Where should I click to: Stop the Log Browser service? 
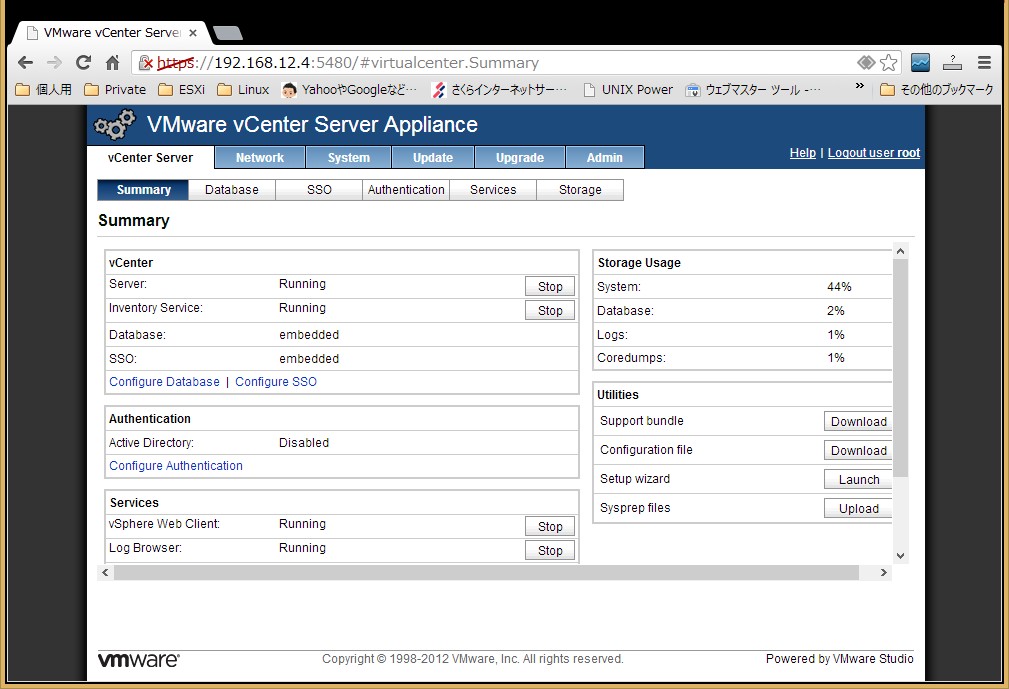pos(550,550)
